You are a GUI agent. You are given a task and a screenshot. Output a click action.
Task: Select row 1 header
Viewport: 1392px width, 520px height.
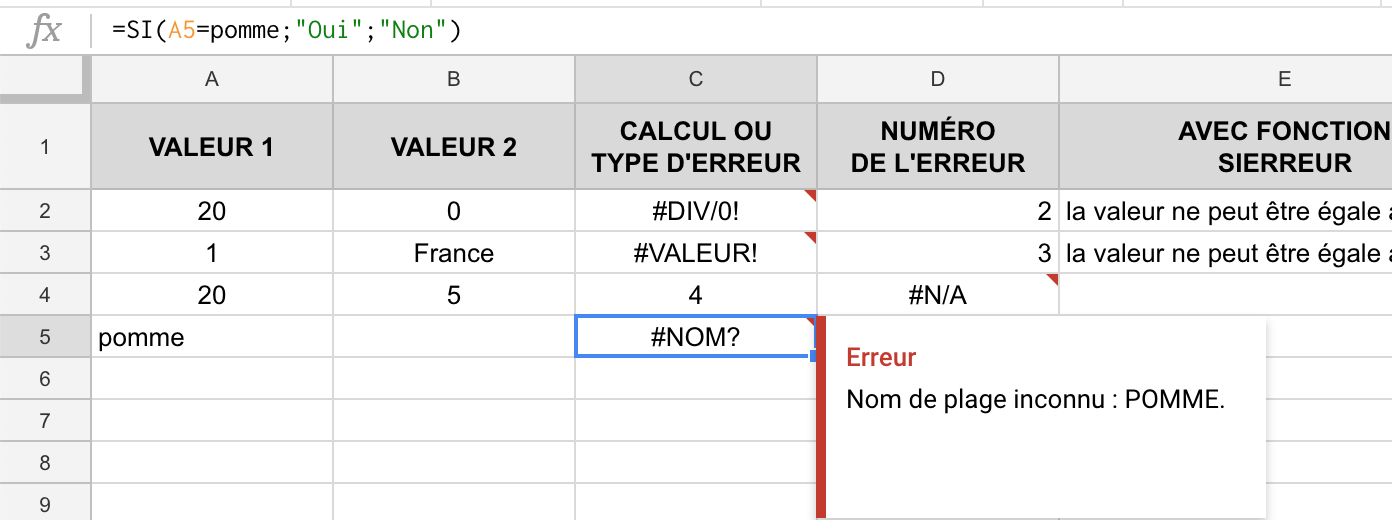point(44,147)
